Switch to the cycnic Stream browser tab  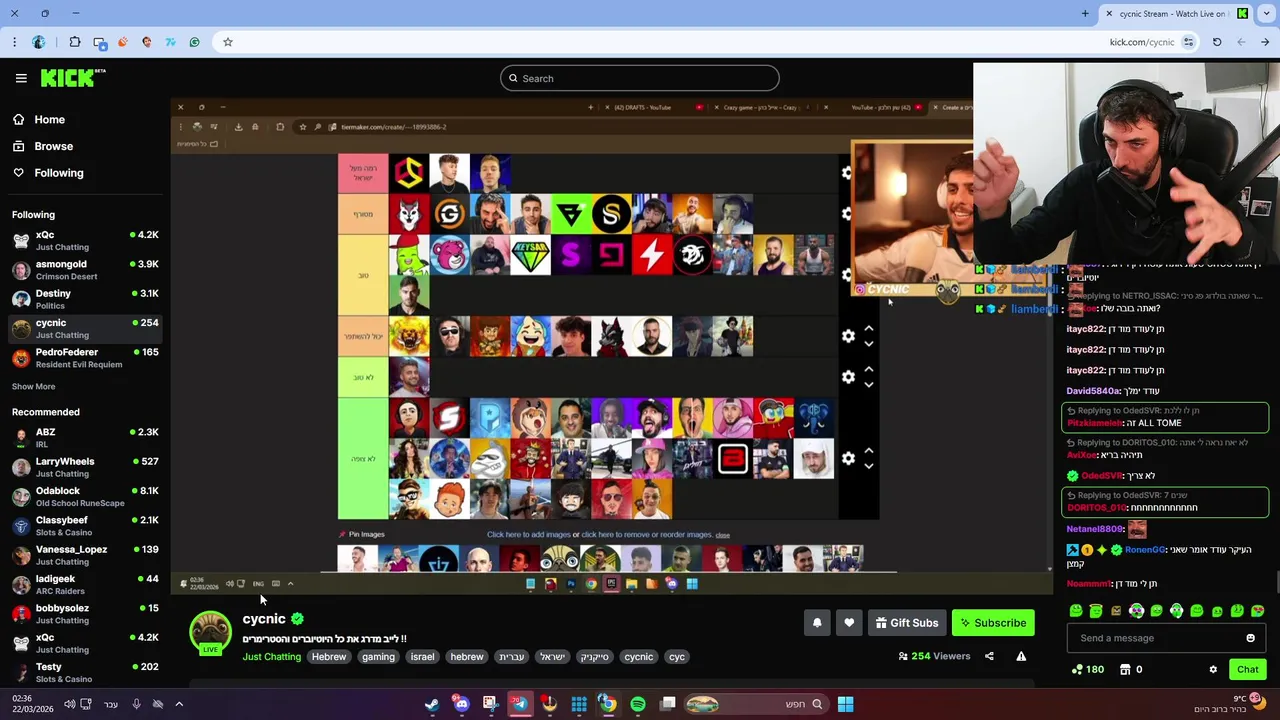coord(1175,13)
